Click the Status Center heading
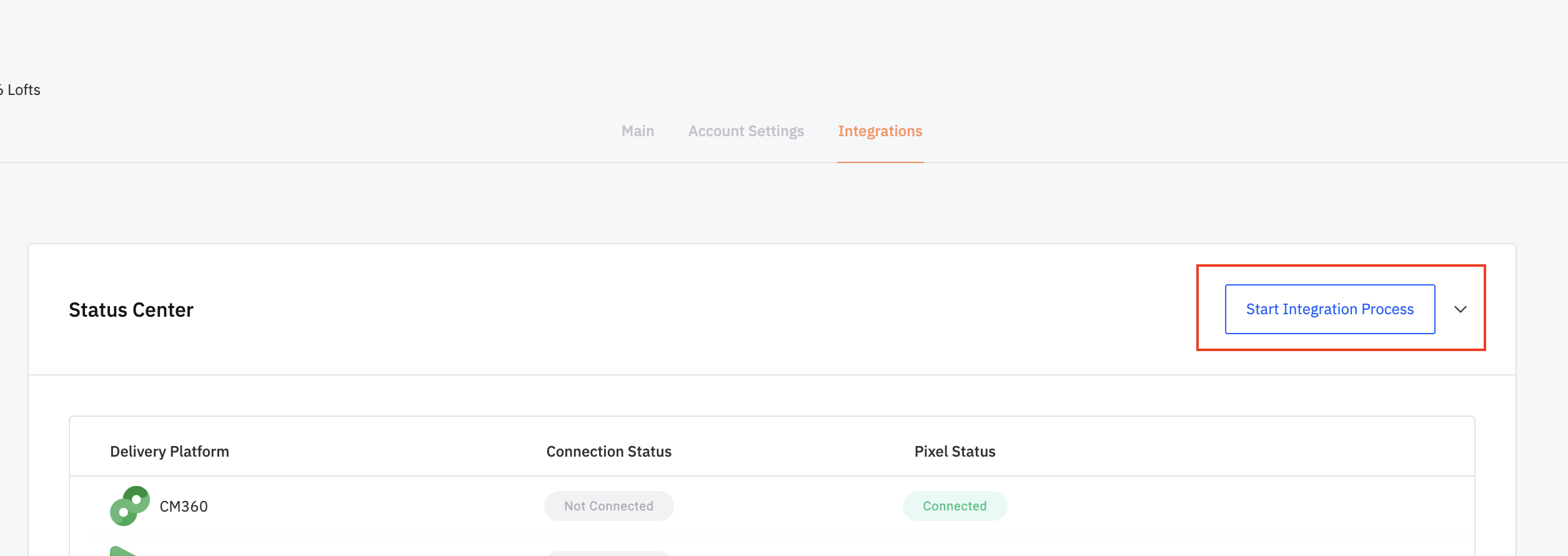The width and height of the screenshot is (1568, 556). point(131,310)
